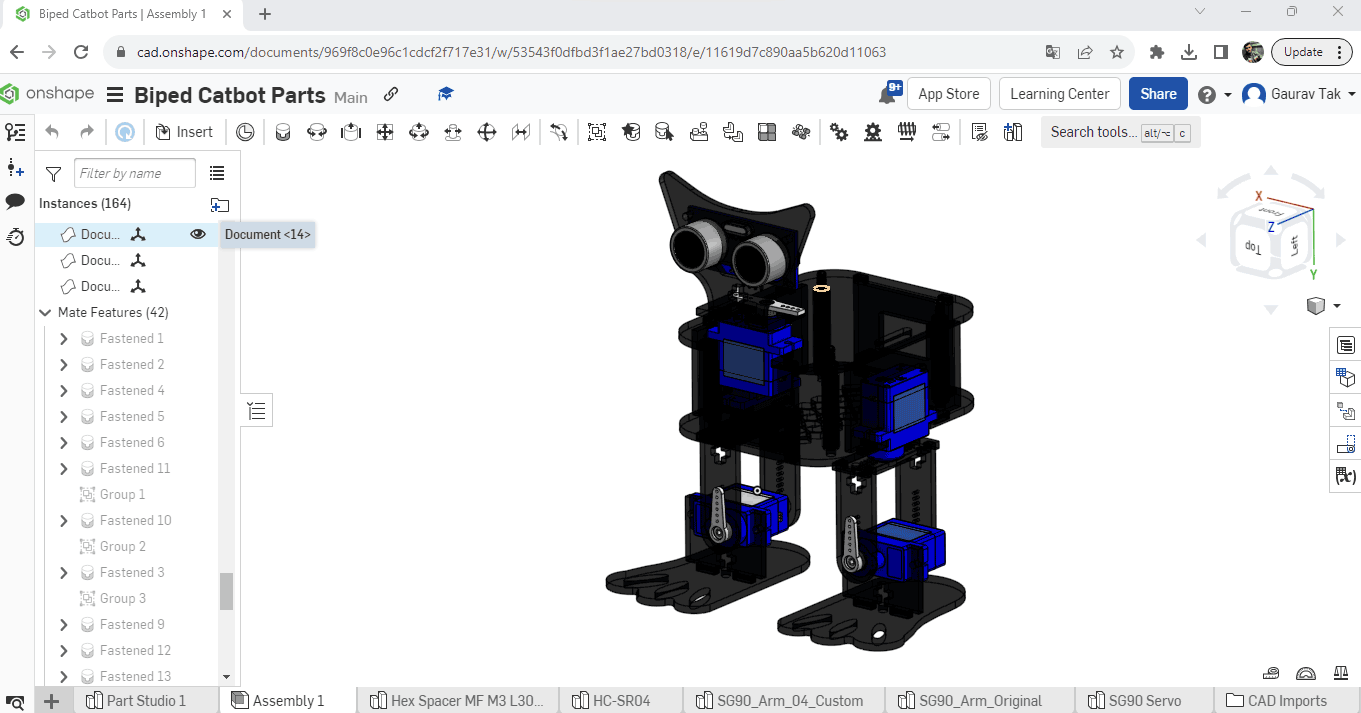Screen dimensions: 1361x713
Task: Select the Parallel mate tool
Action: (x=521, y=132)
